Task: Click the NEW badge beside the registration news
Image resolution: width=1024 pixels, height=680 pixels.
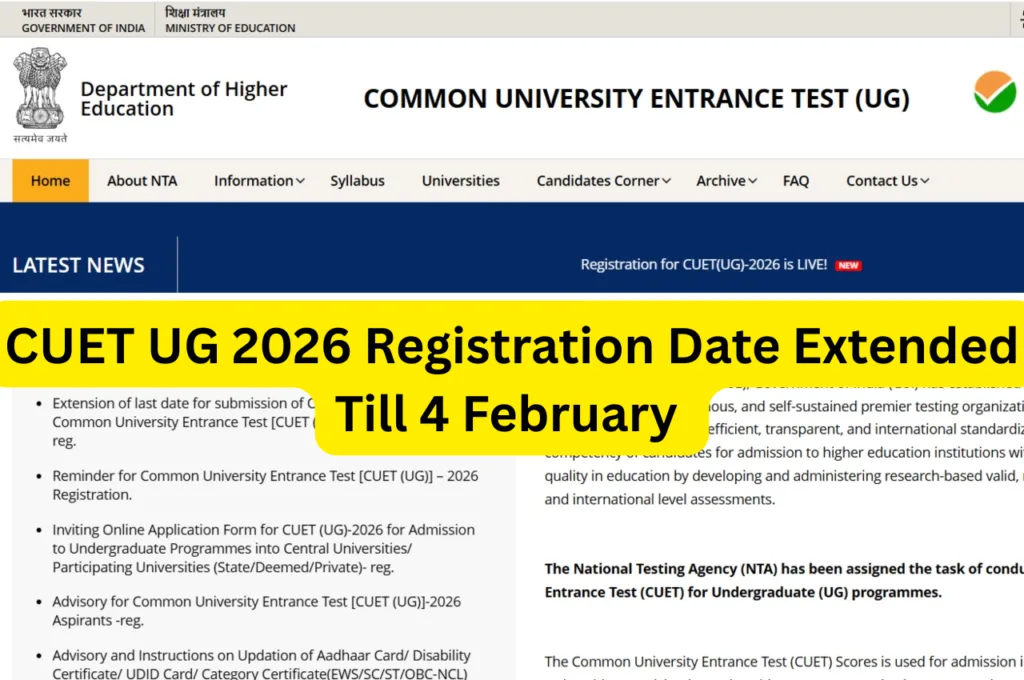Action: point(847,265)
